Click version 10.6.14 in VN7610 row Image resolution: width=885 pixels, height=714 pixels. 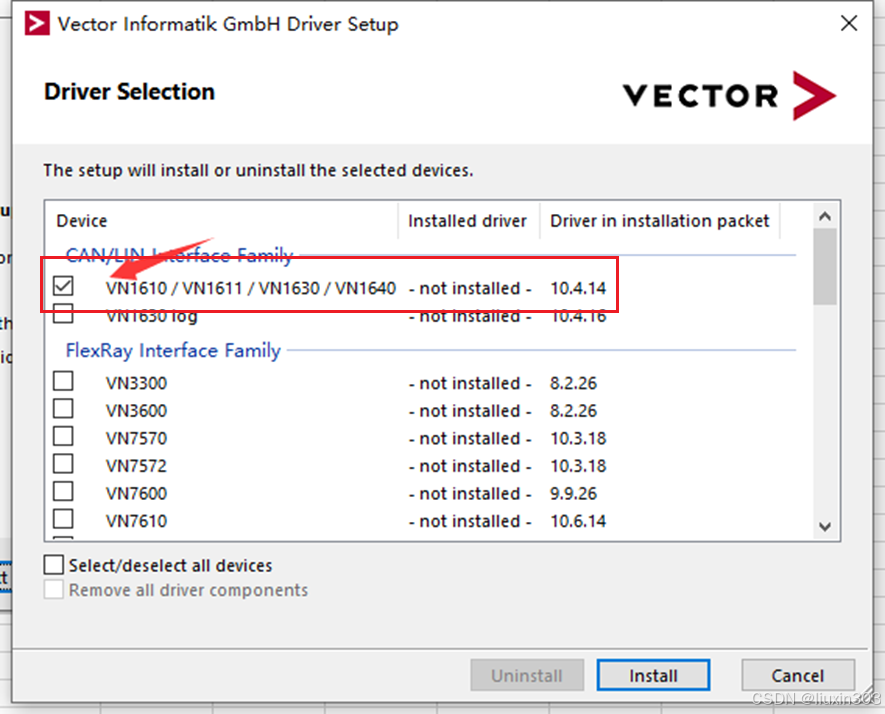pyautogui.click(x=578, y=521)
